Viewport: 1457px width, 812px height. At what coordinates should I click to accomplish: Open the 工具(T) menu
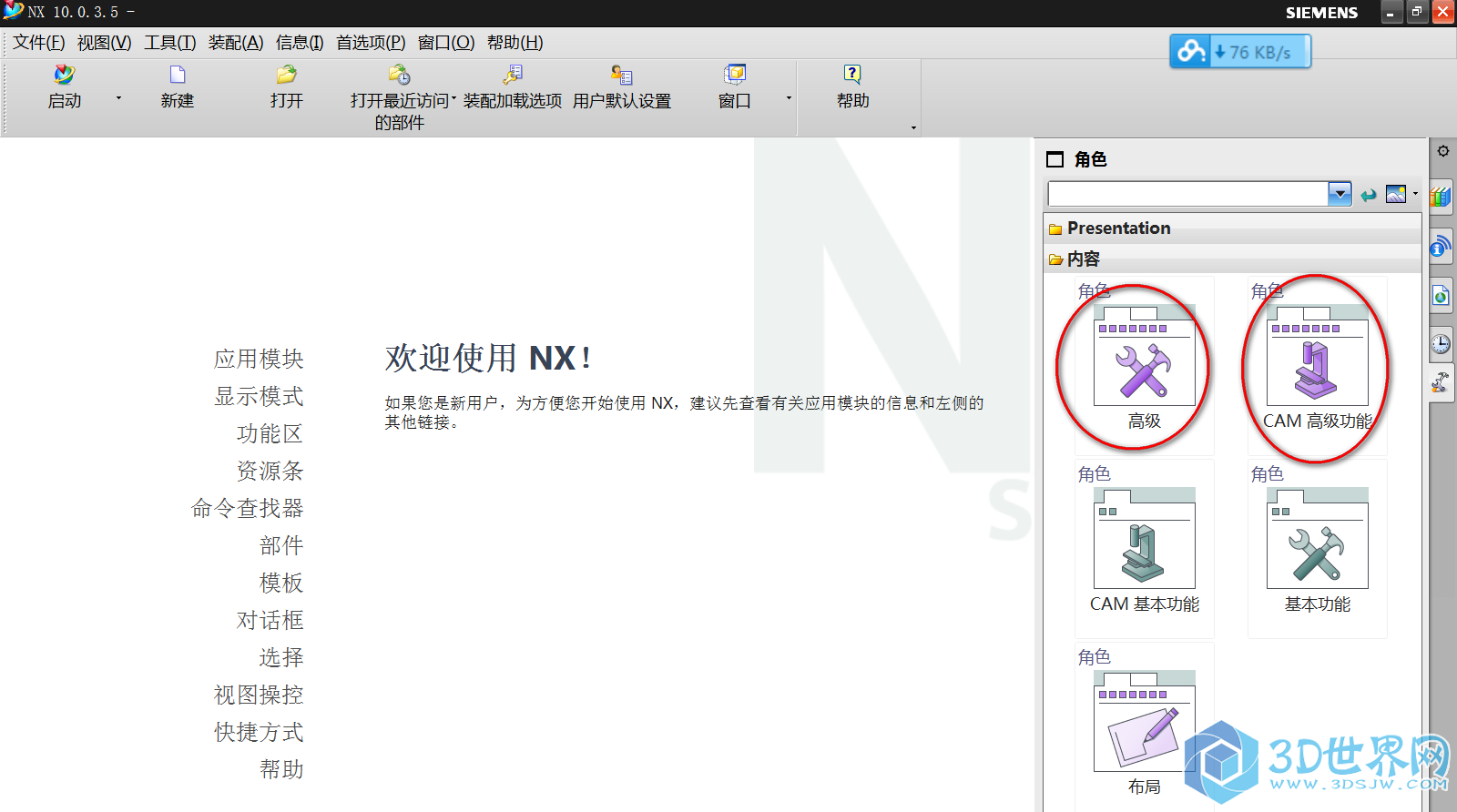(170, 43)
